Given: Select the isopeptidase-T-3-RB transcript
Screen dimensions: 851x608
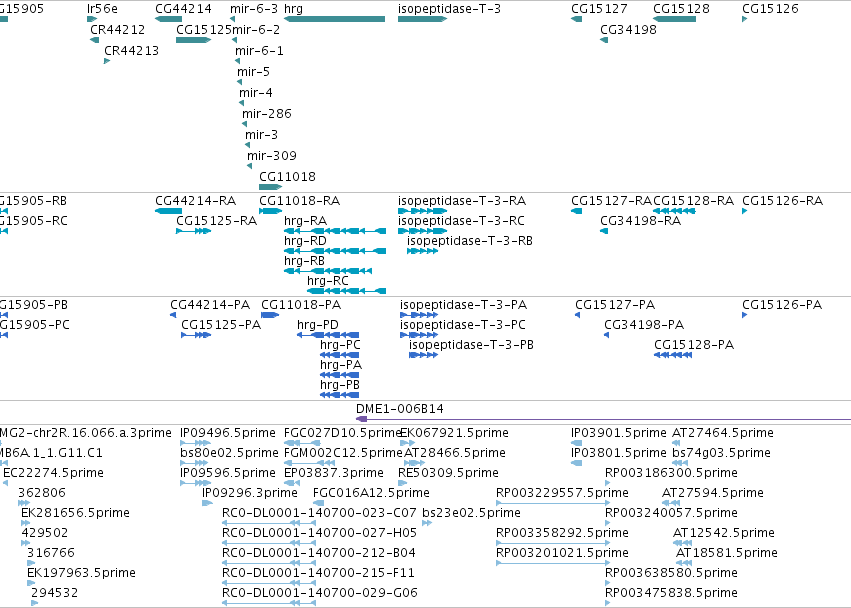Looking at the screenshot, I should point(422,251).
